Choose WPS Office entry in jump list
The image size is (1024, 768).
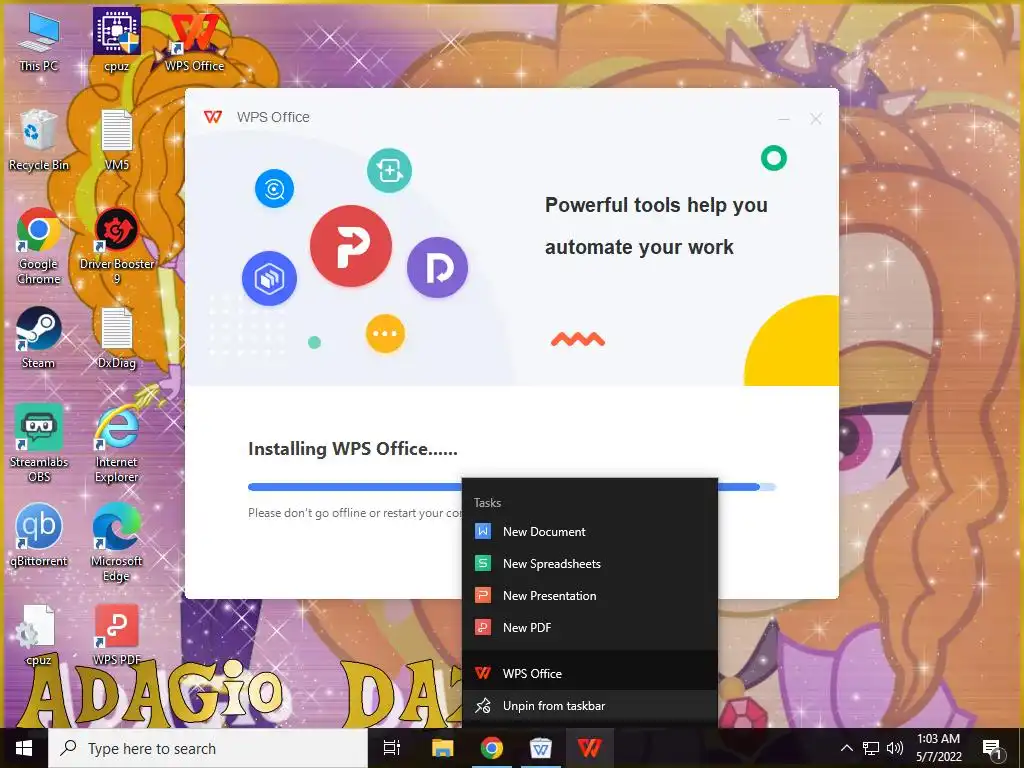[590, 673]
